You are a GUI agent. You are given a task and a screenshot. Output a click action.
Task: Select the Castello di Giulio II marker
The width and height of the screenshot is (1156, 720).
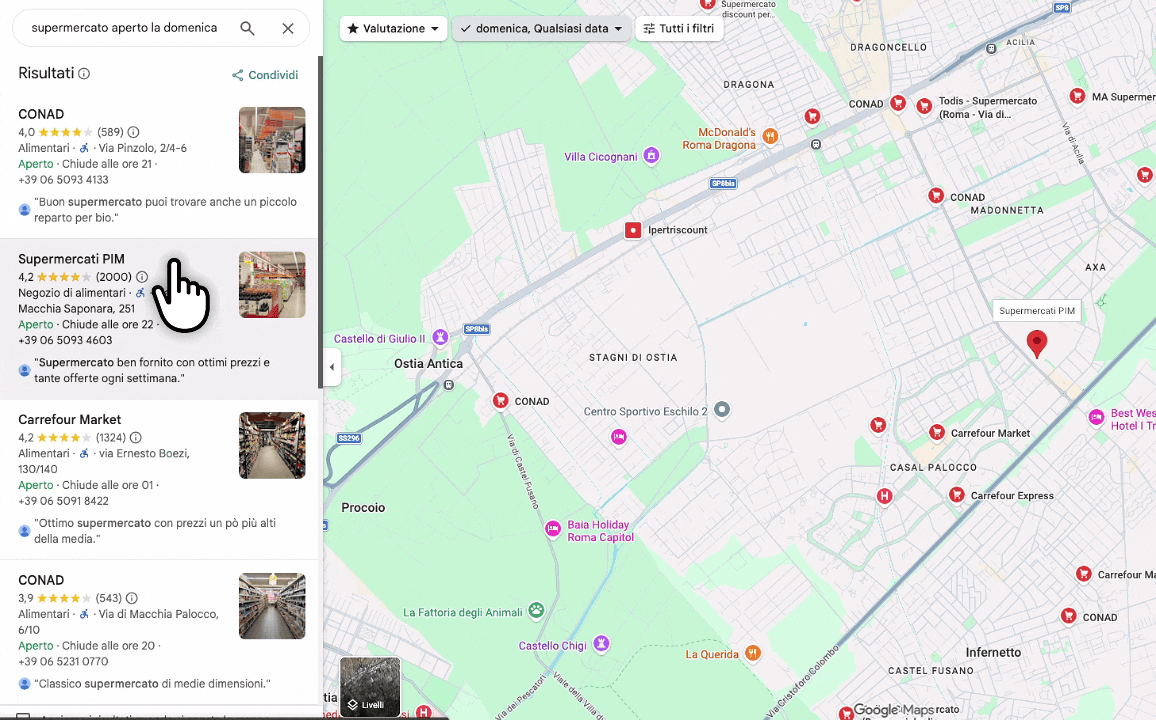click(x=440, y=338)
